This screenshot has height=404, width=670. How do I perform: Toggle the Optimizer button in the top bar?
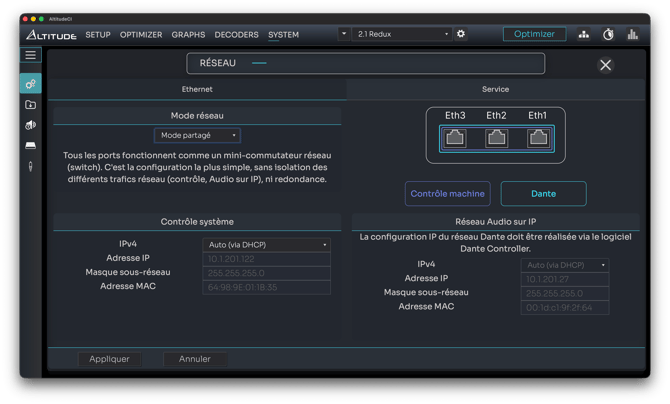pos(534,34)
